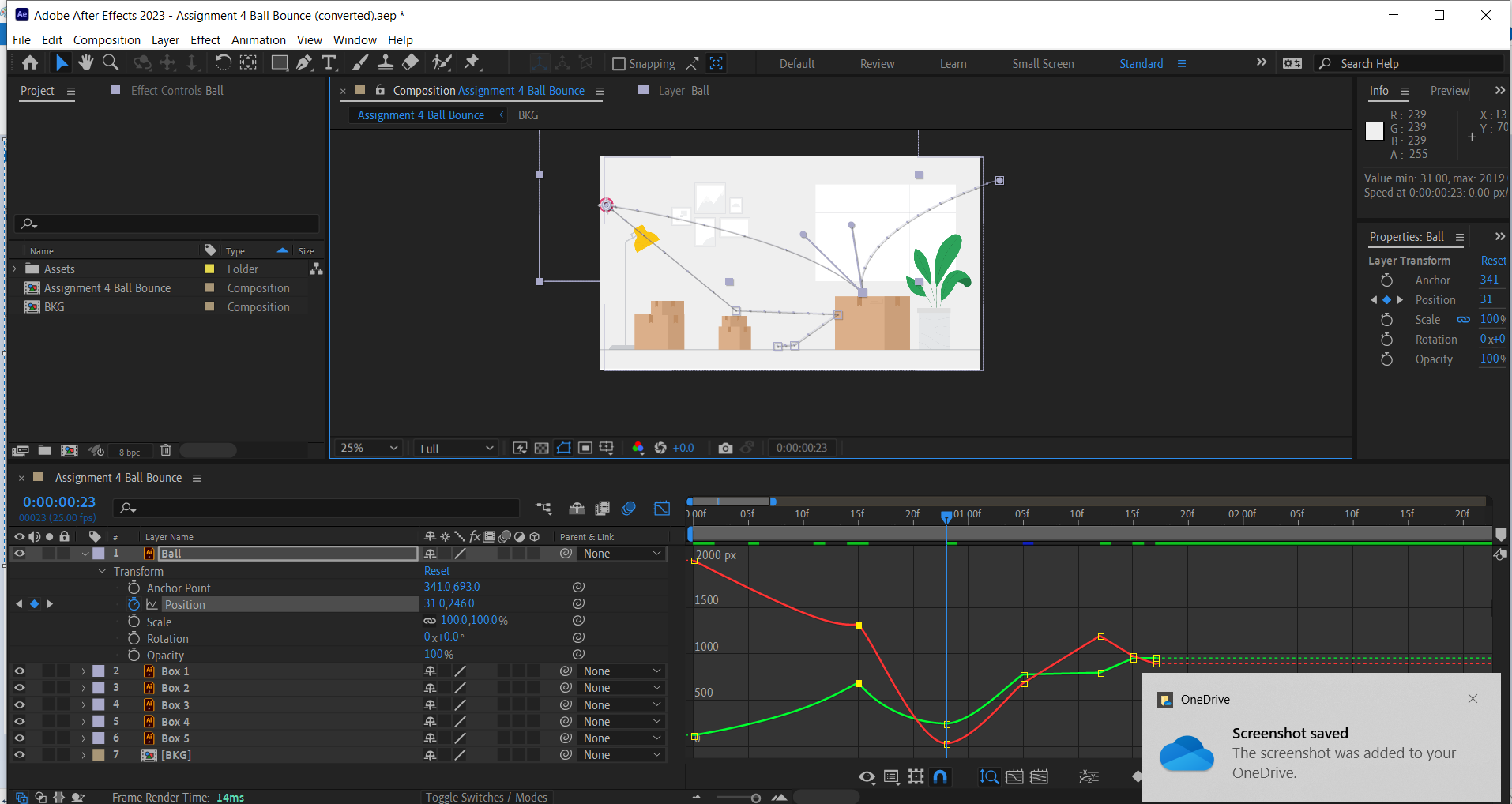Click Toggle Switches / Modes
The image size is (1512, 804).
point(487,797)
